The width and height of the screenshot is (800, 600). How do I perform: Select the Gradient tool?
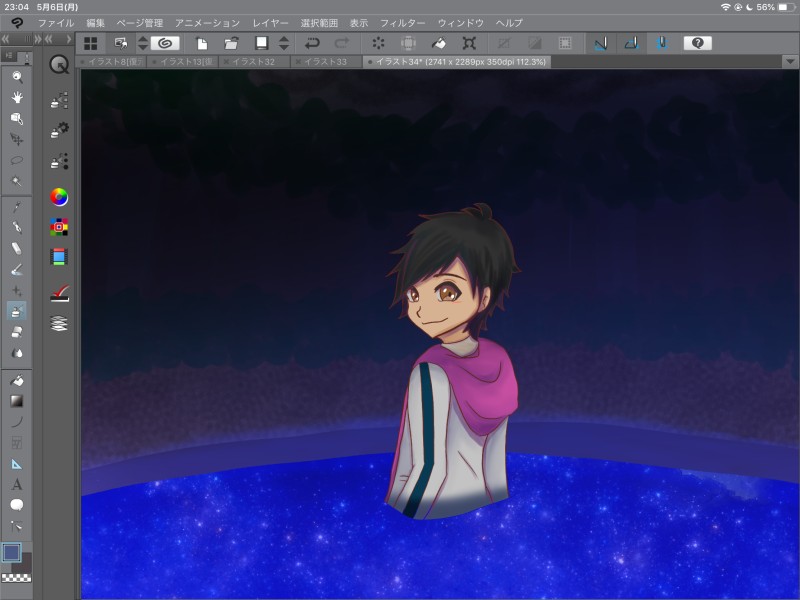17,401
